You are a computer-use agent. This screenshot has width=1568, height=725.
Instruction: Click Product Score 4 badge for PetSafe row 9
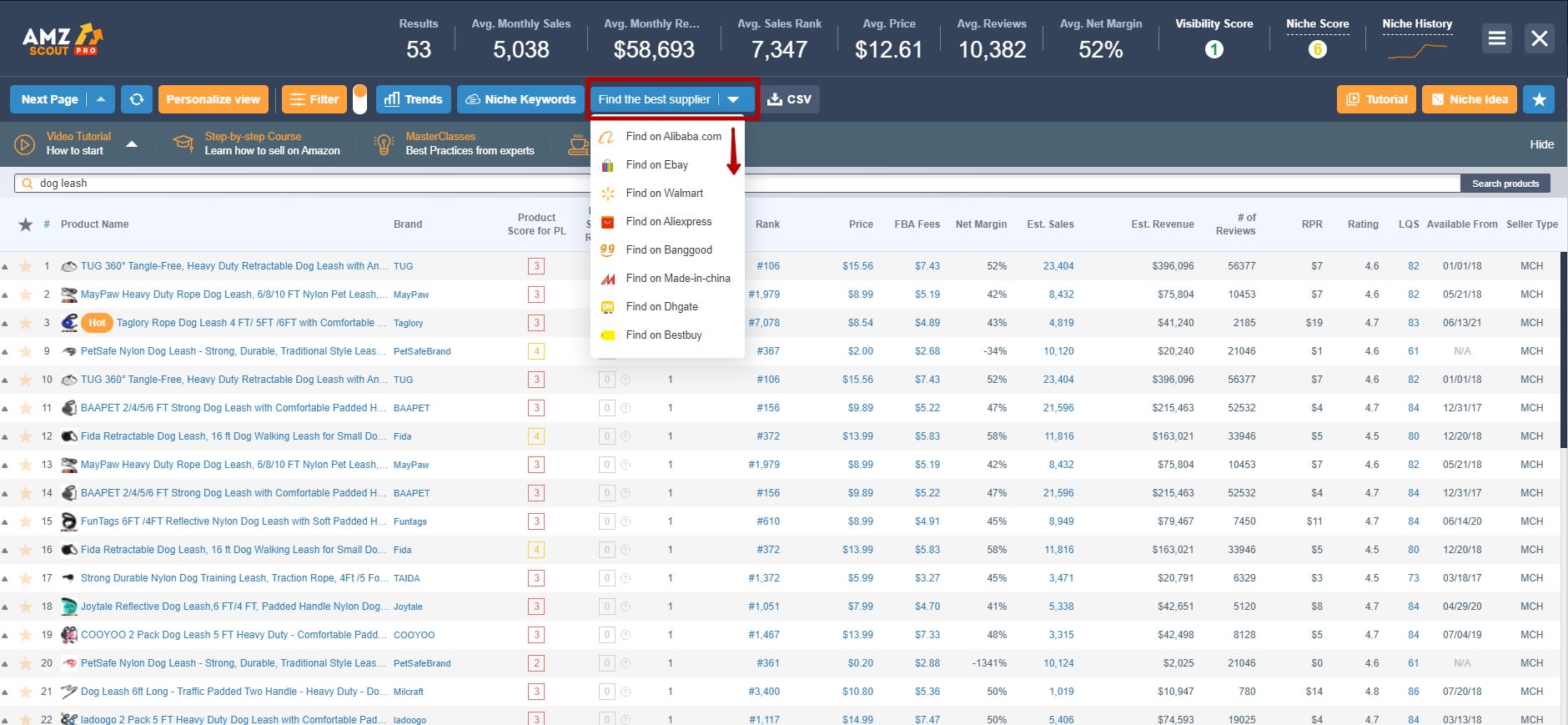tap(536, 351)
